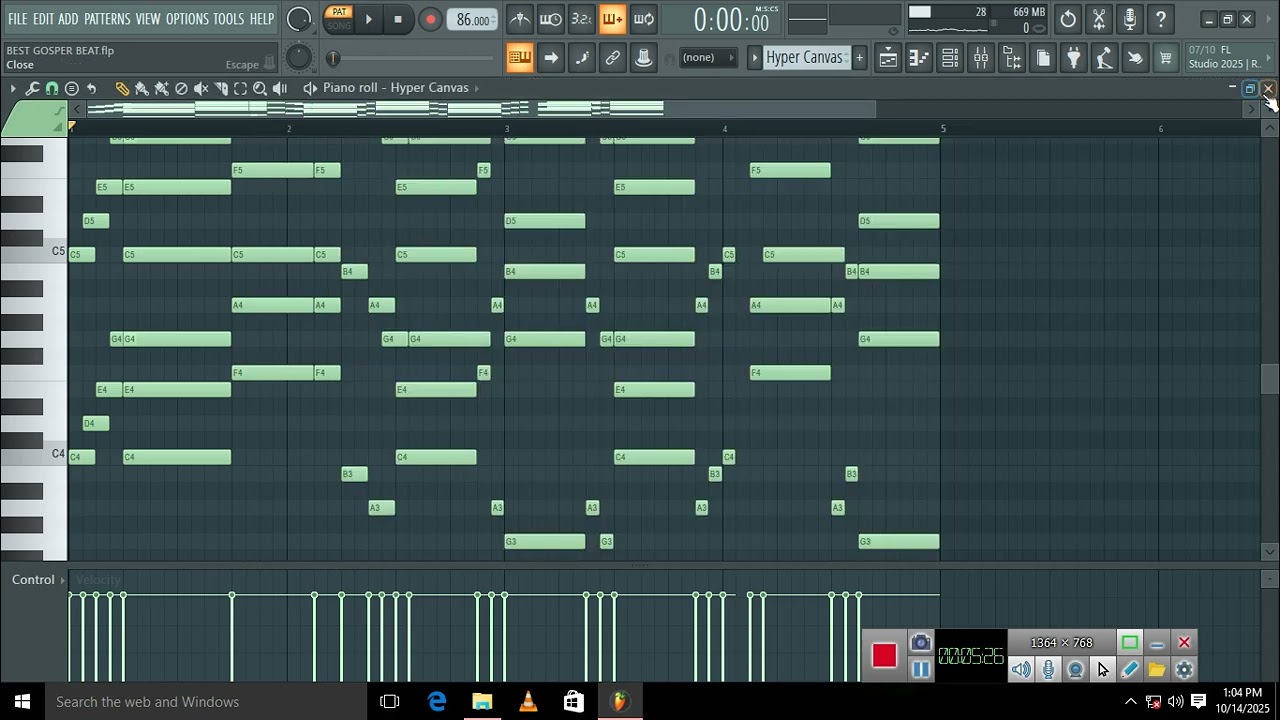
Task: Open the plugin picker plug icon
Action: [x=1073, y=58]
